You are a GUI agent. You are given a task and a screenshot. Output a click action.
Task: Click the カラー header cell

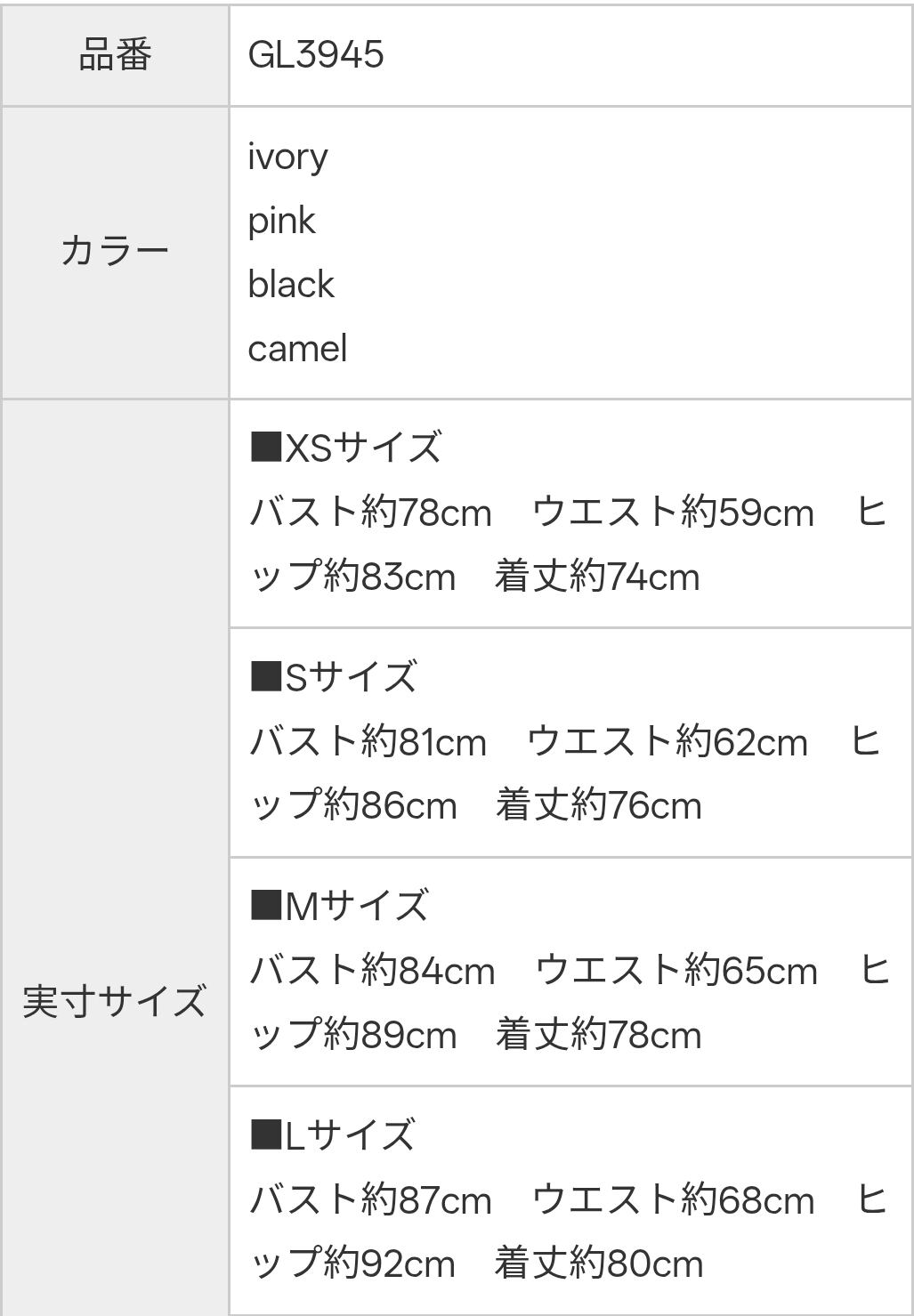point(115,252)
